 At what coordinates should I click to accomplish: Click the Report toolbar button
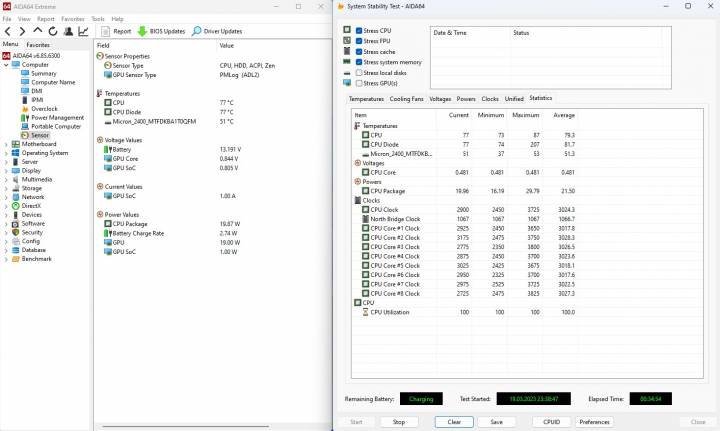pos(116,31)
